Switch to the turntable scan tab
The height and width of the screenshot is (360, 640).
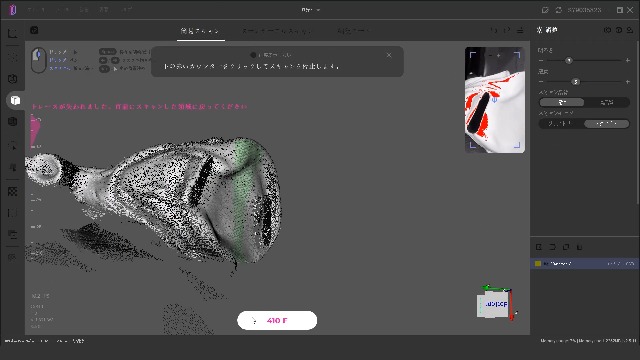coord(277,31)
